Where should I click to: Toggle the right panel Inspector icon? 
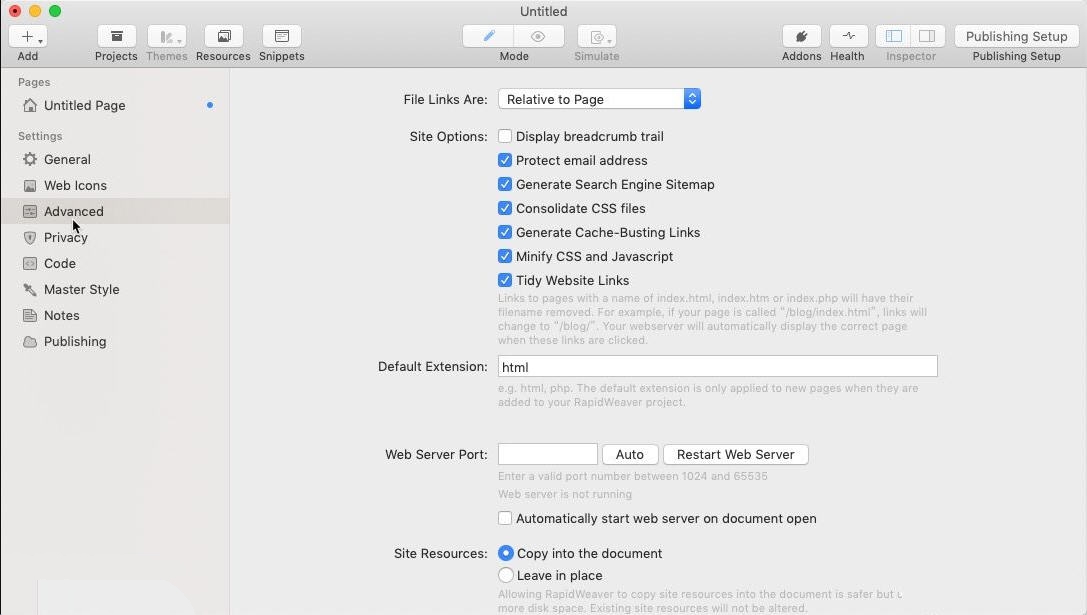point(928,37)
